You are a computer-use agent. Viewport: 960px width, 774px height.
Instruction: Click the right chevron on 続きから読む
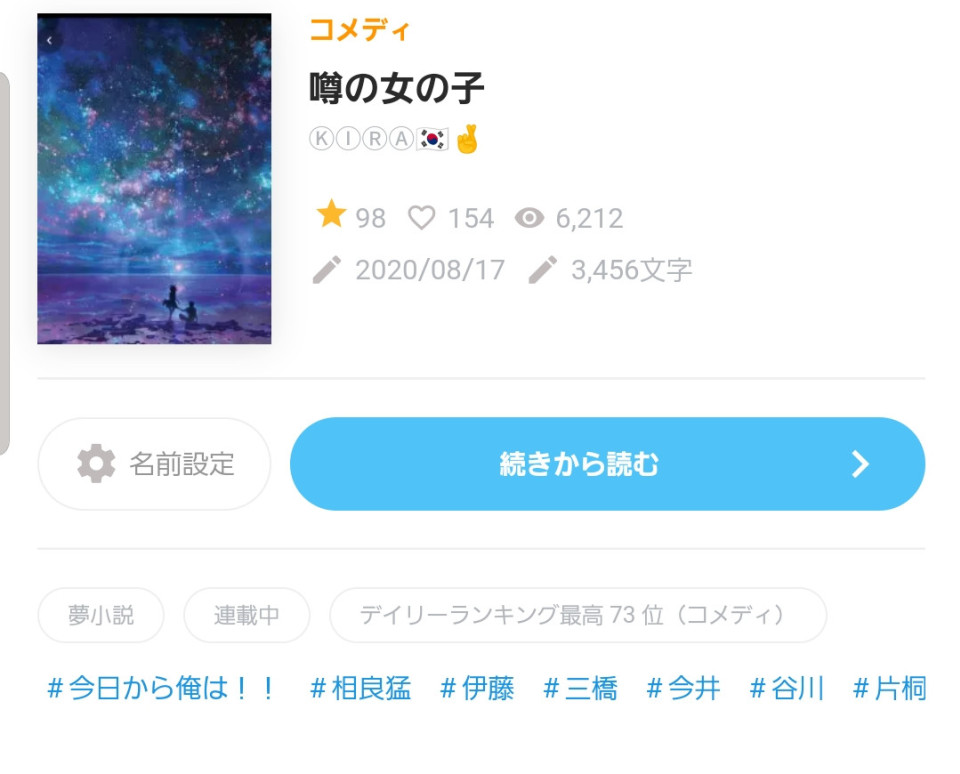[860, 464]
